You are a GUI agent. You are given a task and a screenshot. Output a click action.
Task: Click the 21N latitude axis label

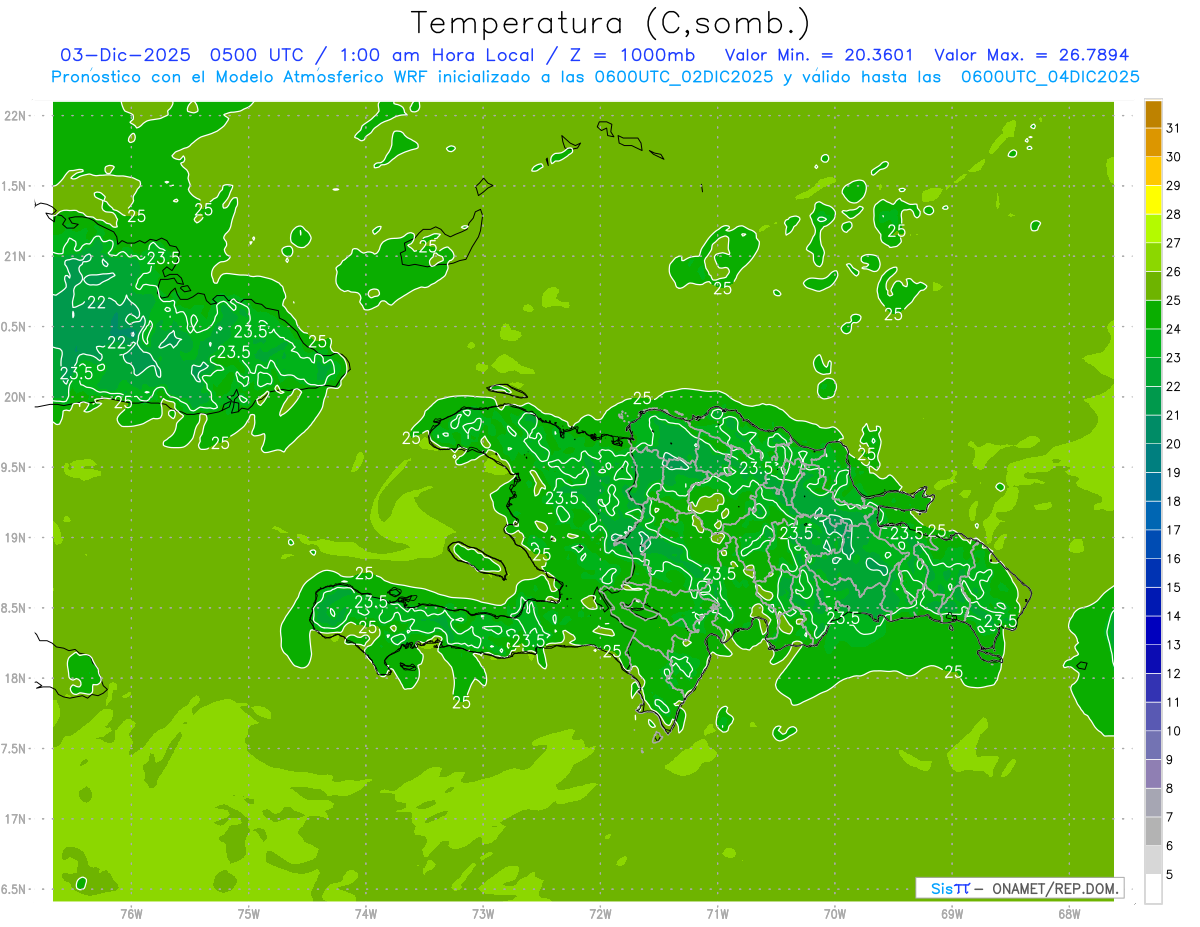[17, 256]
